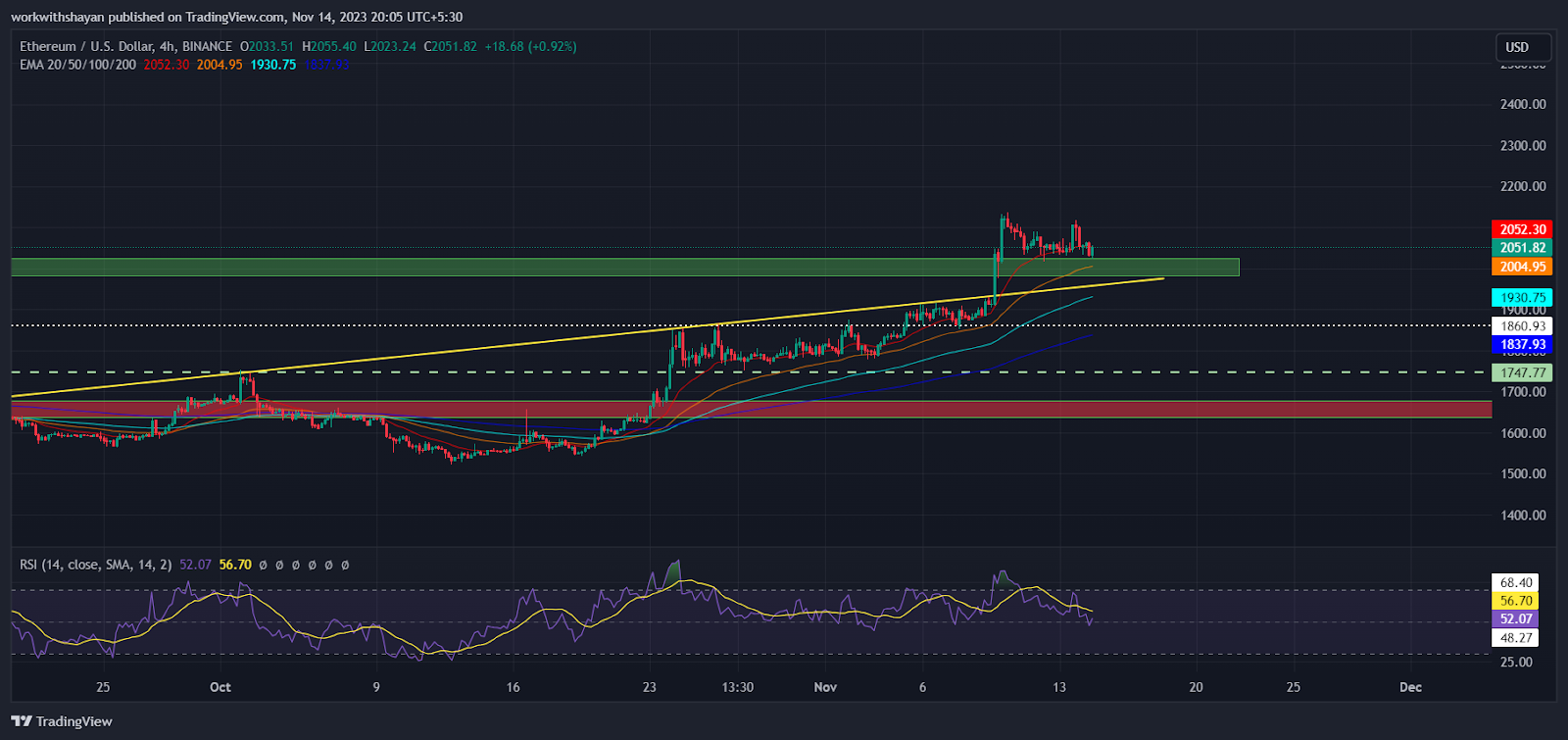Click the TradingView logo icon

[22, 721]
